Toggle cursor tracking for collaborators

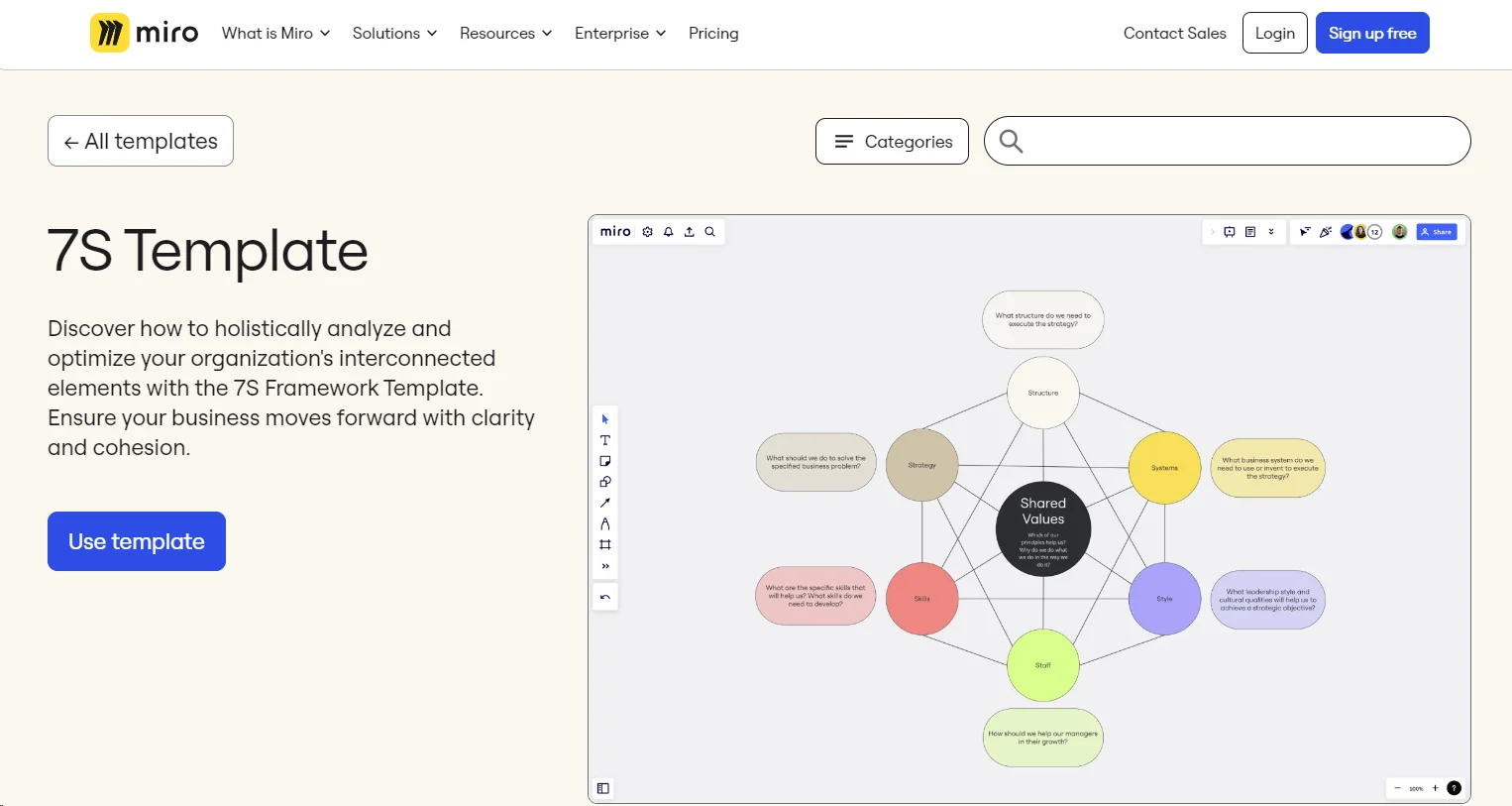pos(1305,231)
